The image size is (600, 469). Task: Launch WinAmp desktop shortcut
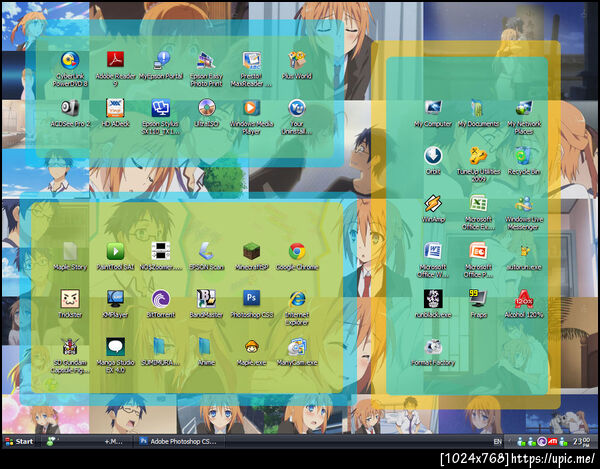(433, 204)
